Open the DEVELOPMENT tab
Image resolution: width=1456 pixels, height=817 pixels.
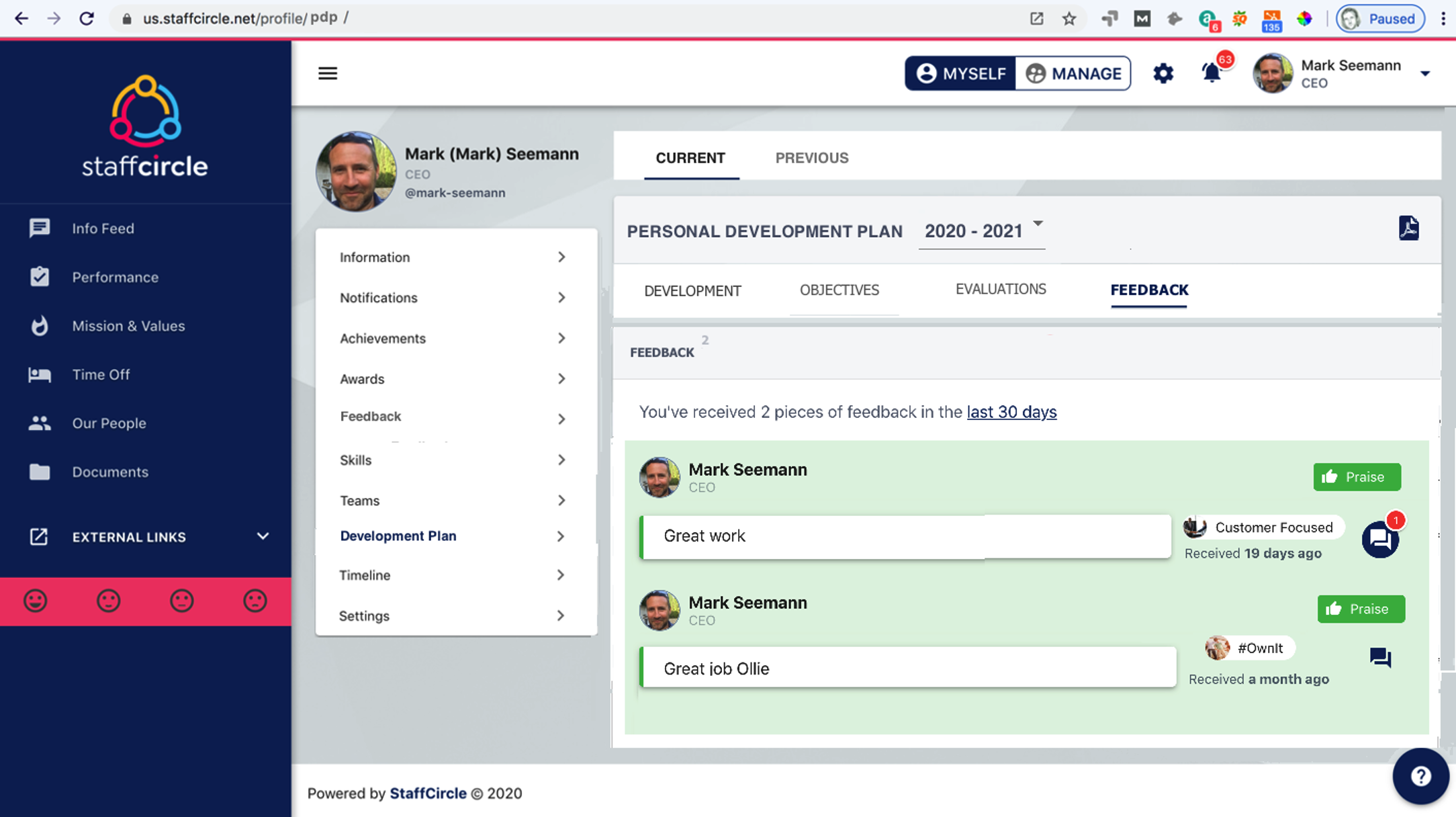692,291
